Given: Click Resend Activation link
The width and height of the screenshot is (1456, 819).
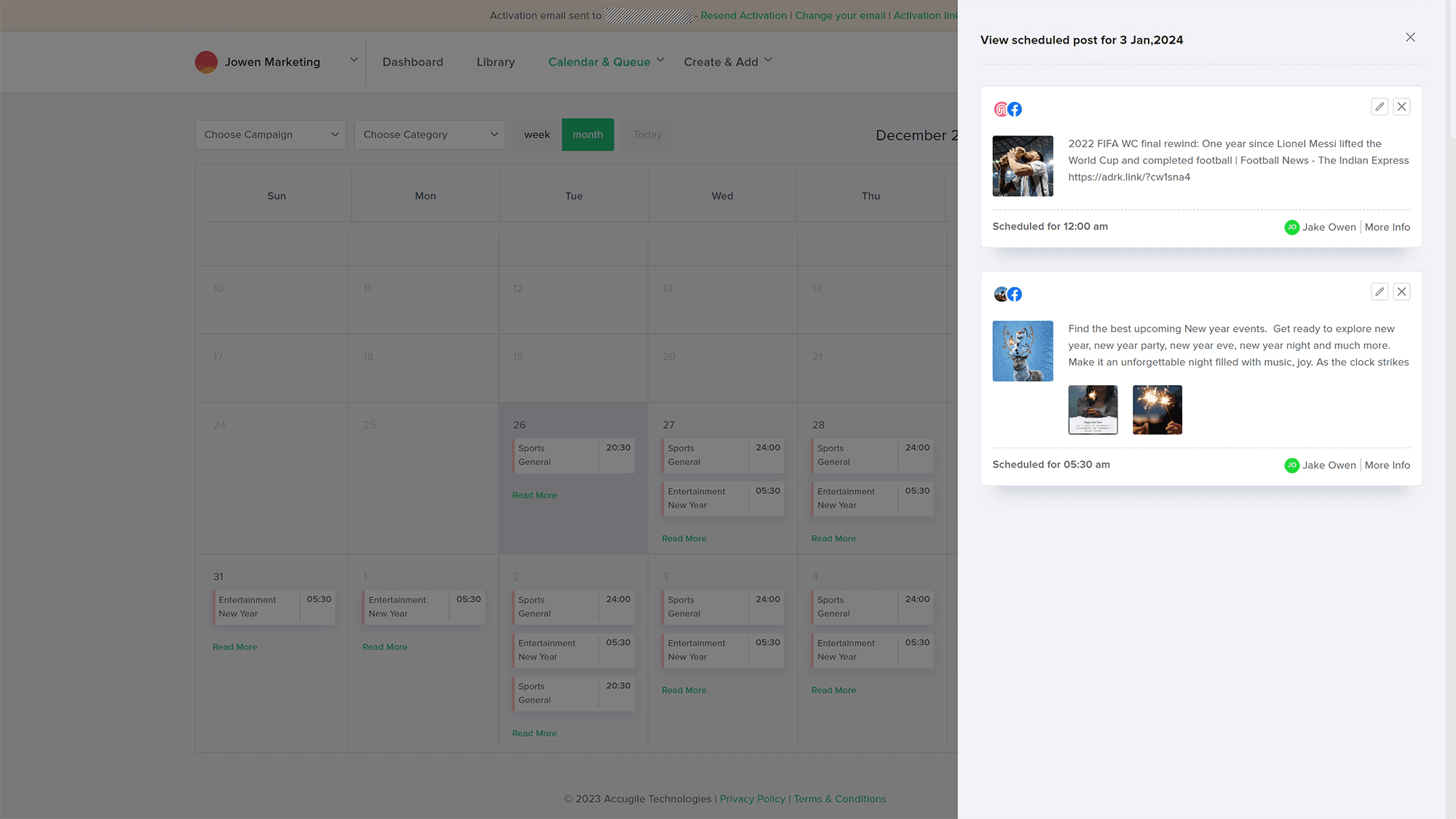Looking at the screenshot, I should (x=743, y=15).
